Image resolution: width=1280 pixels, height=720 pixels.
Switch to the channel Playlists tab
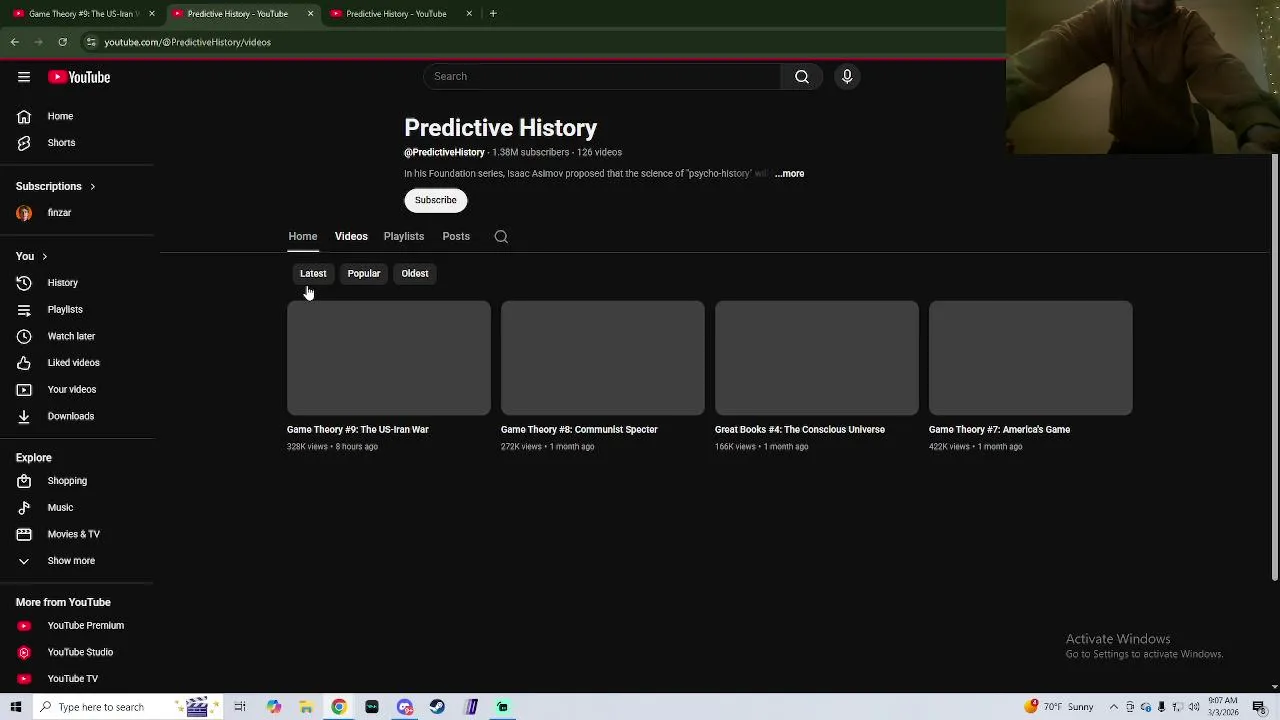(x=404, y=237)
